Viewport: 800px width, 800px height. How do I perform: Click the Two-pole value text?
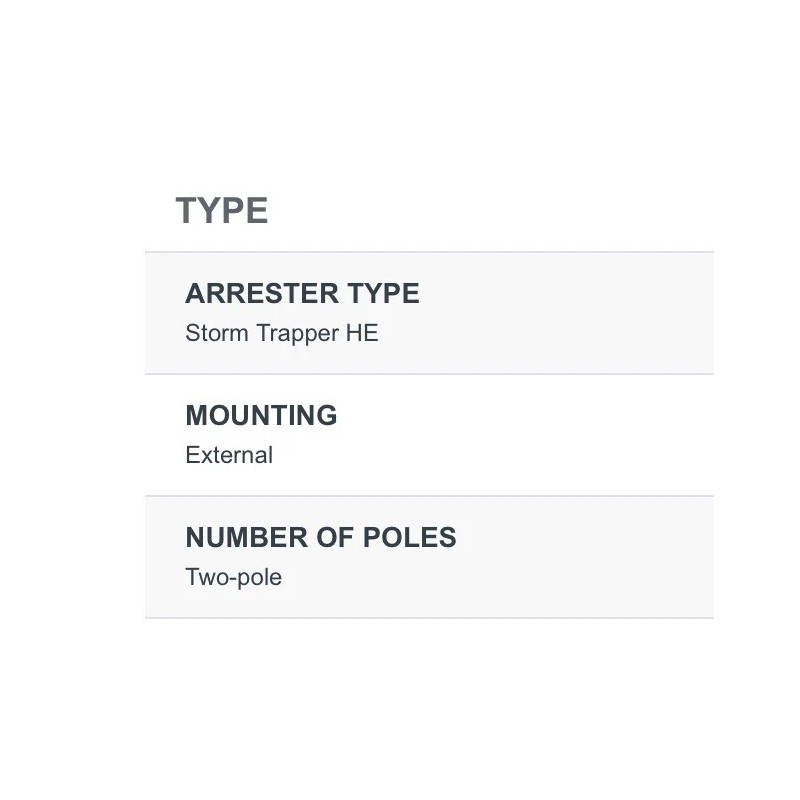pos(233,577)
